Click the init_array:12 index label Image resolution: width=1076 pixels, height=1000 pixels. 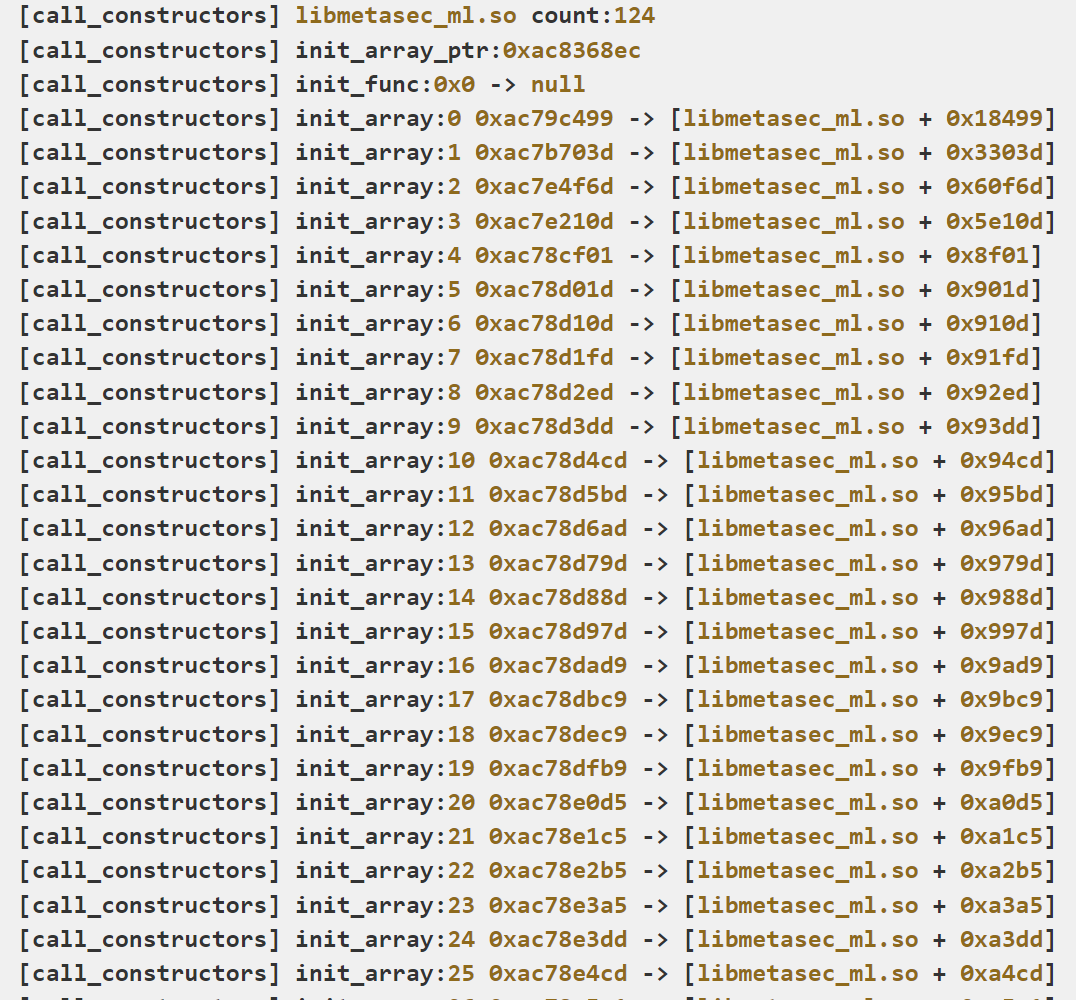(385, 528)
